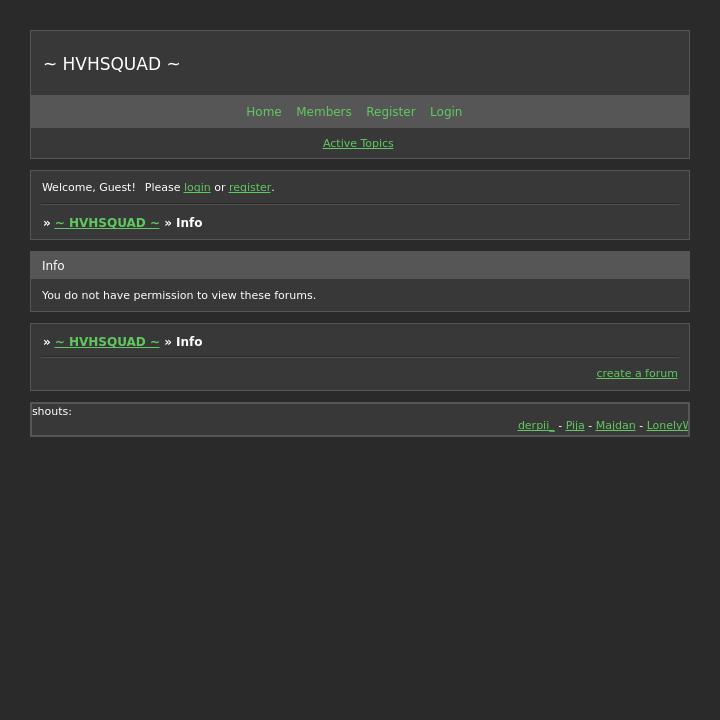Click the permission denied message text

point(179,296)
